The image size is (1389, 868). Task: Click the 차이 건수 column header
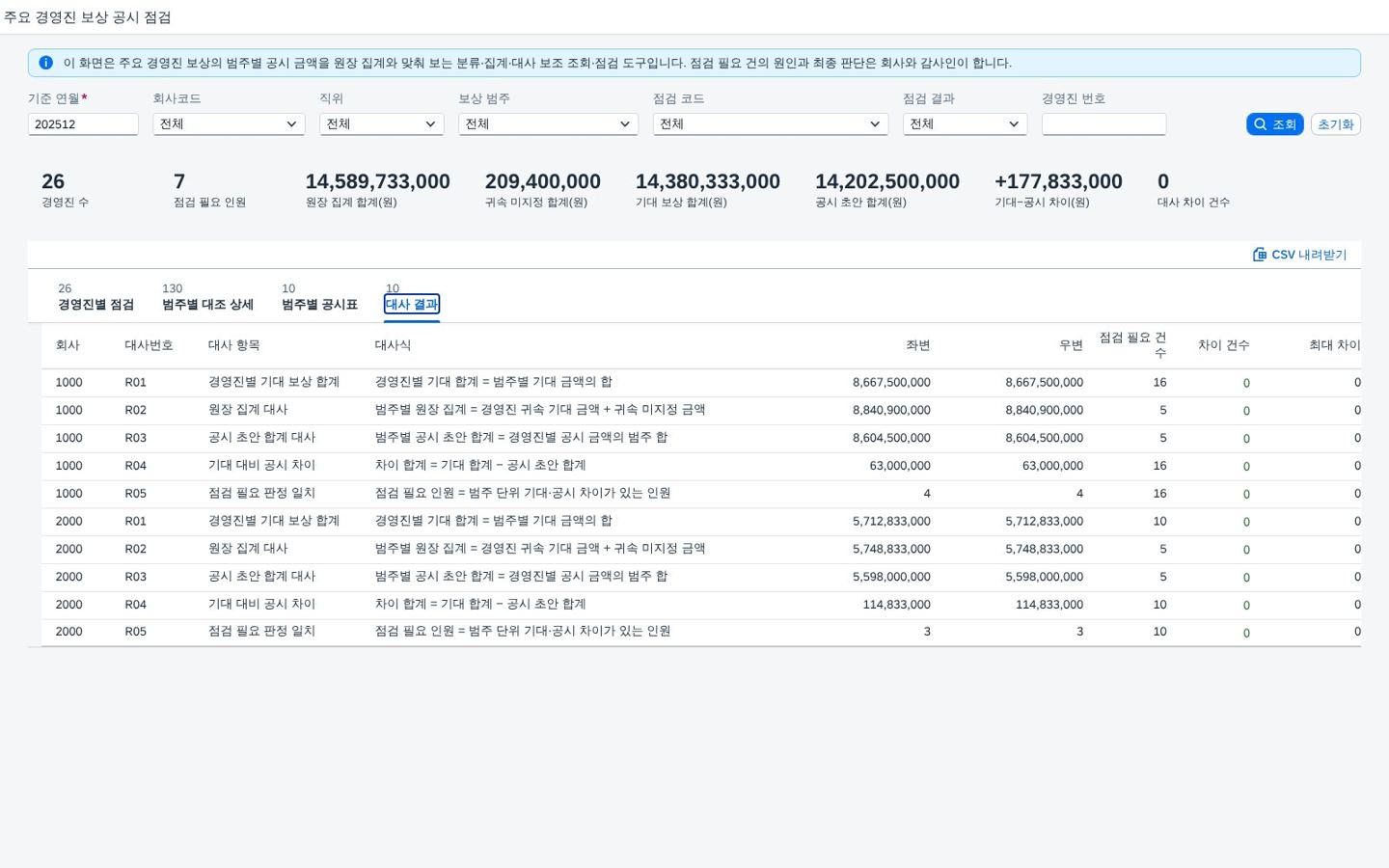[x=1223, y=345]
